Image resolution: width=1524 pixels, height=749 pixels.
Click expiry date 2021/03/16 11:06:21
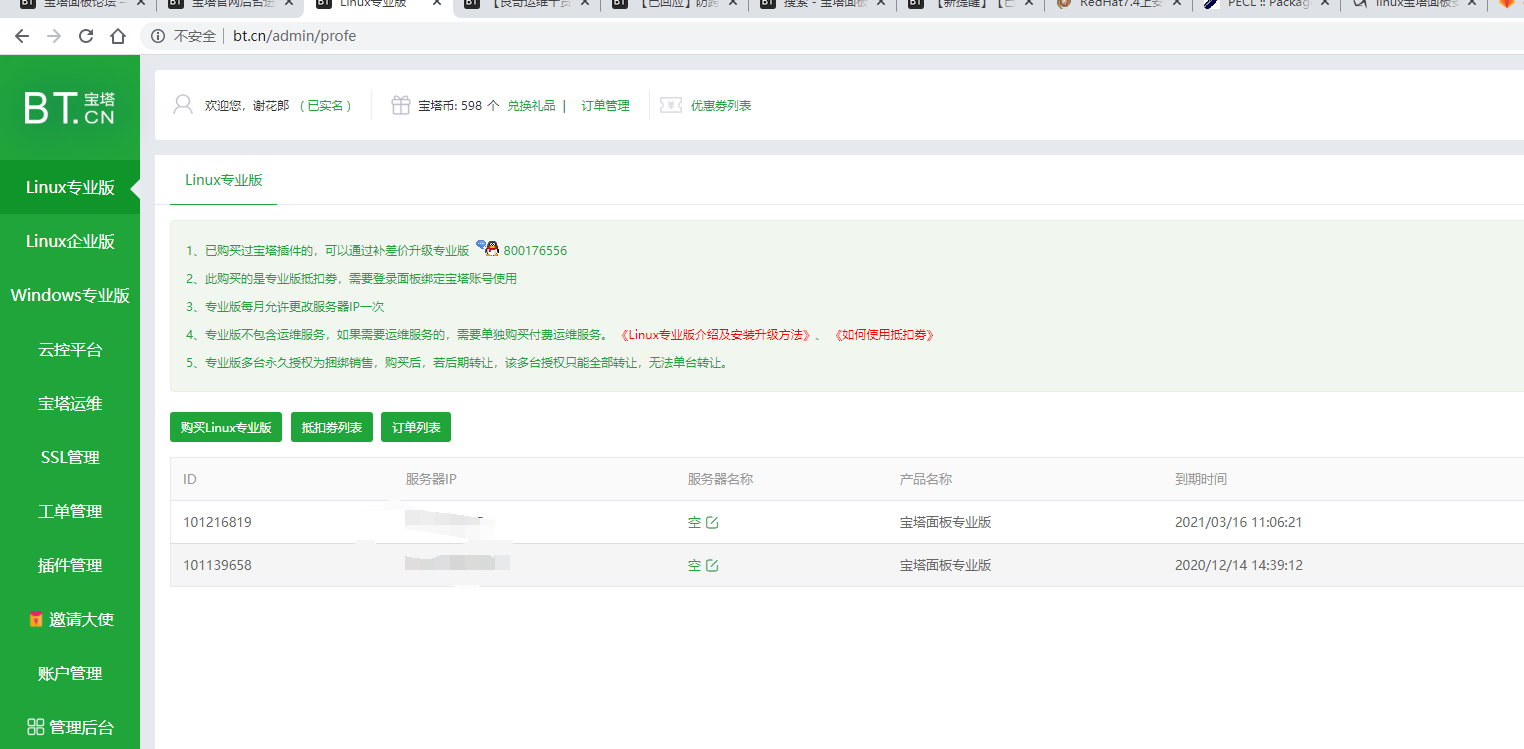(1239, 522)
